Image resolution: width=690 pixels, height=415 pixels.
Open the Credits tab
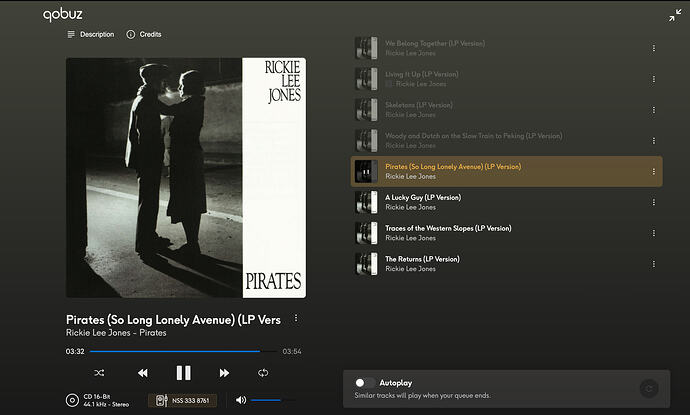click(x=144, y=34)
